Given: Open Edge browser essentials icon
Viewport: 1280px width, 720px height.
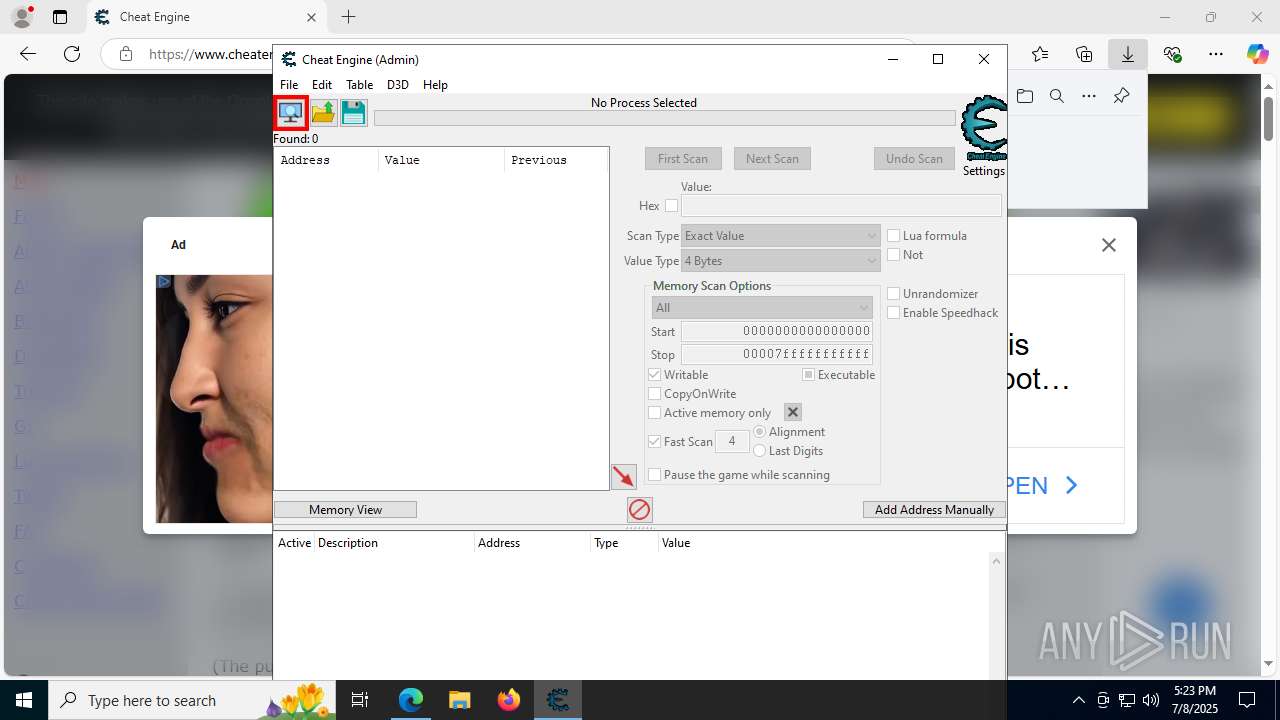Looking at the screenshot, I should (1172, 54).
